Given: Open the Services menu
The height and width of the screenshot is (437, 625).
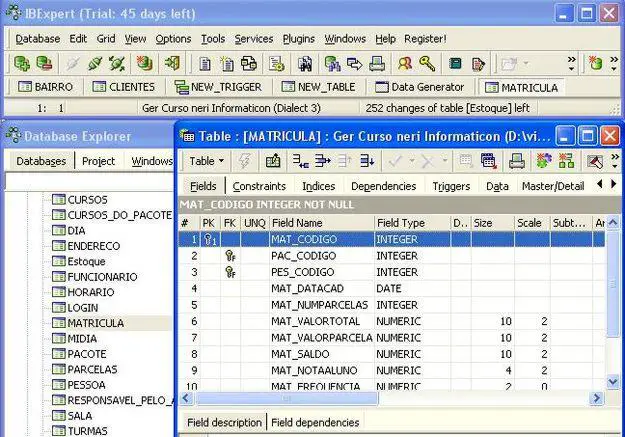Looking at the screenshot, I should coord(254,39).
